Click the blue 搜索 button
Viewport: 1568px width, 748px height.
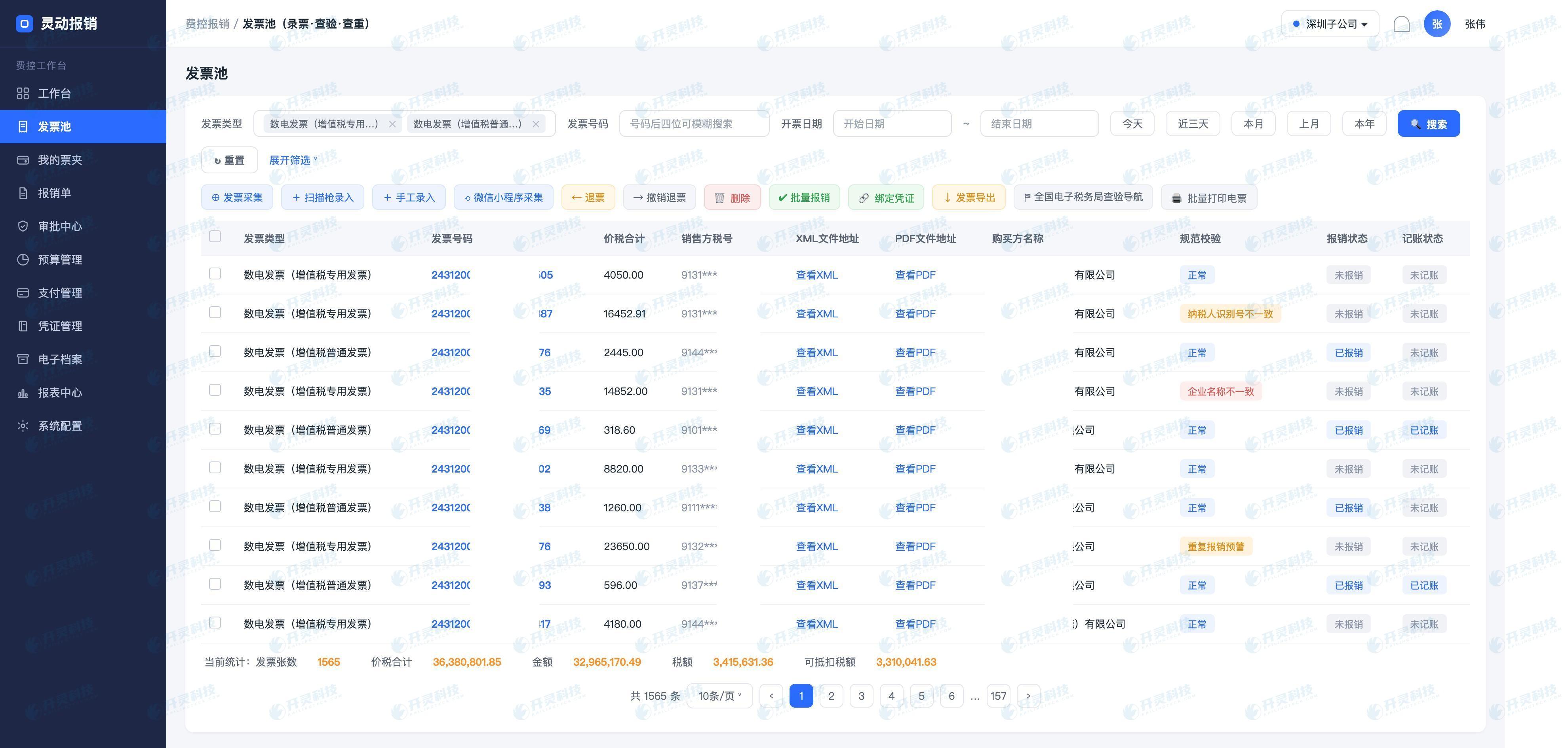[1429, 123]
